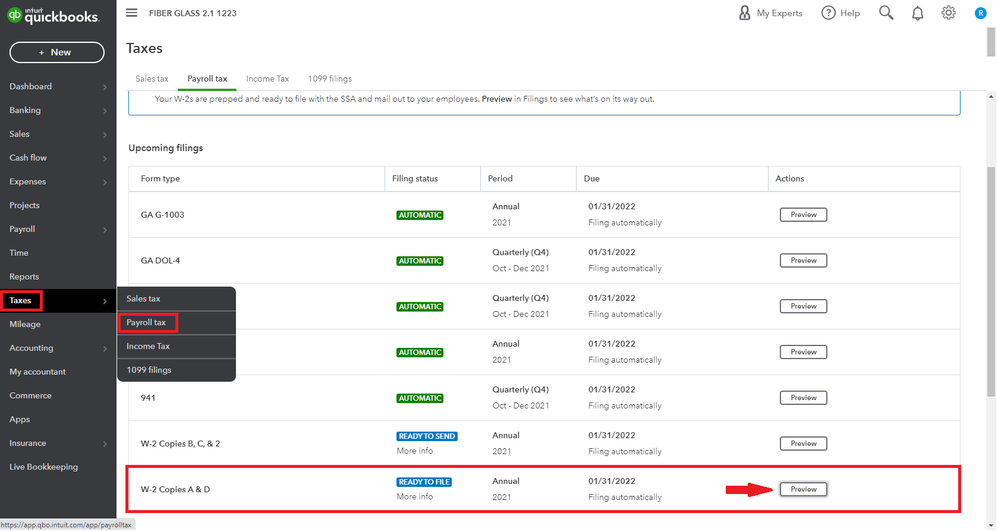Switch to the Sales tax tab

click(x=152, y=78)
